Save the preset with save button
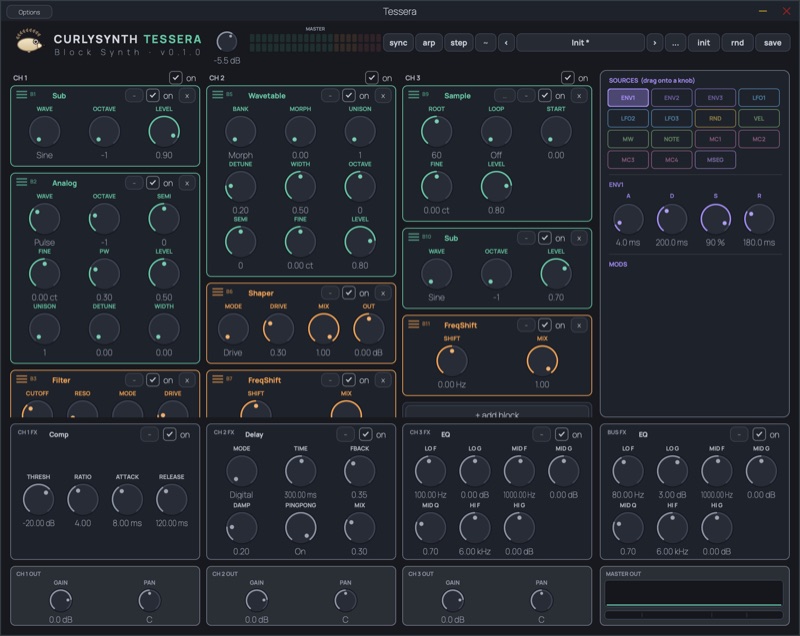Image resolution: width=800 pixels, height=636 pixels. click(x=772, y=43)
